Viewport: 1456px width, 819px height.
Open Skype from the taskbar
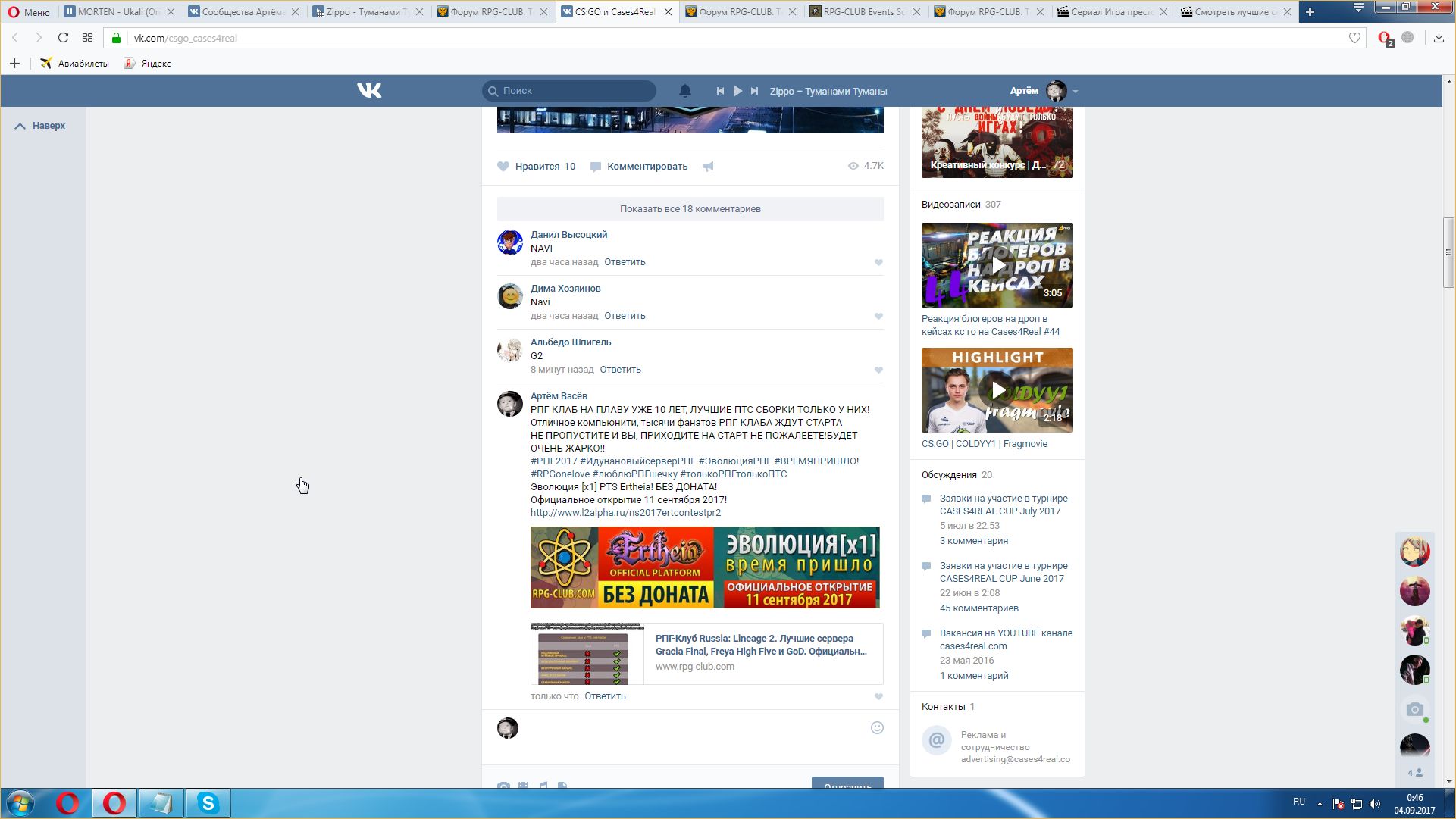point(208,803)
